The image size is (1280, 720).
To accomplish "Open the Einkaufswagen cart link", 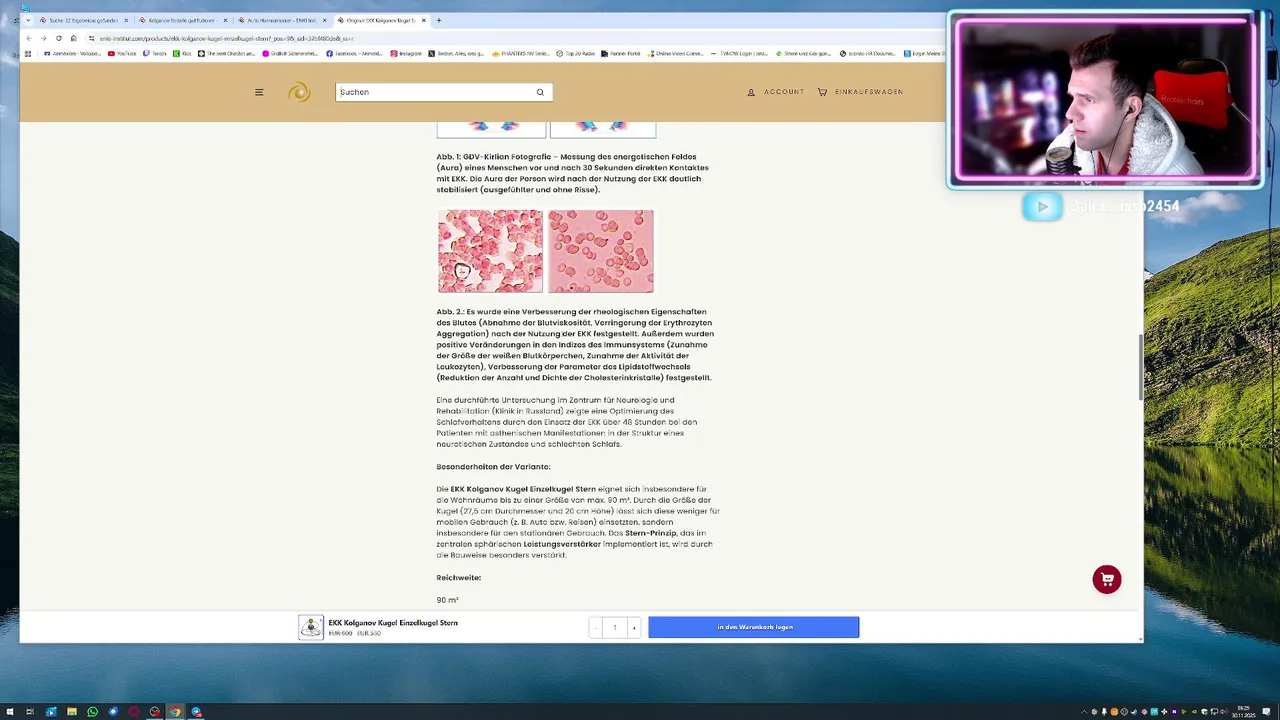I will [860, 92].
